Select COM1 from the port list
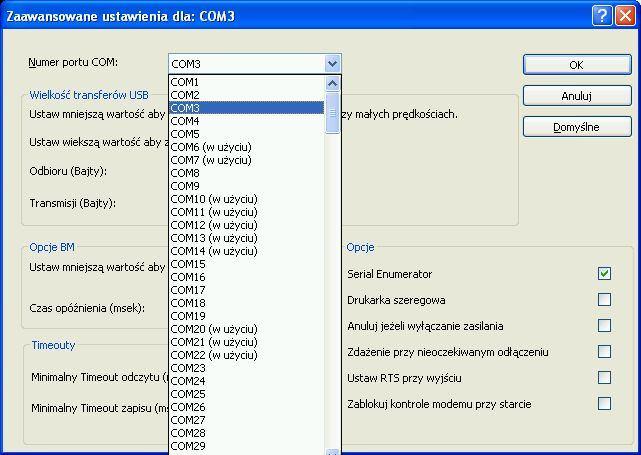 point(247,82)
